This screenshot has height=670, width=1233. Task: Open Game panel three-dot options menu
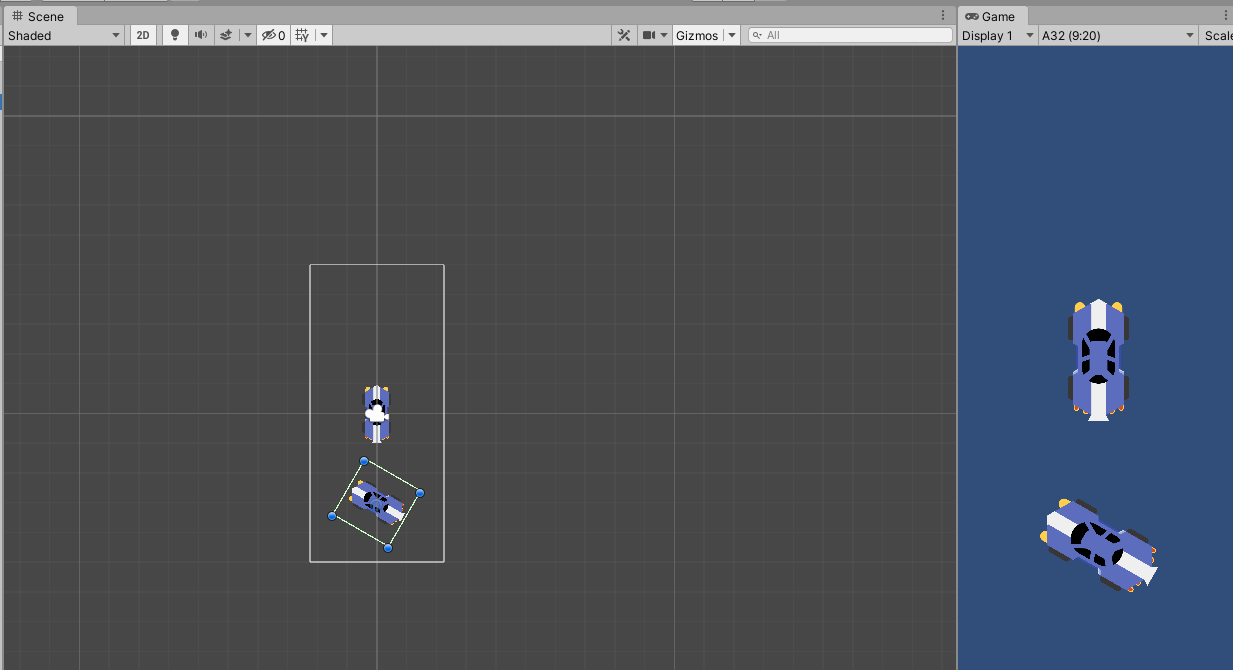1224,16
